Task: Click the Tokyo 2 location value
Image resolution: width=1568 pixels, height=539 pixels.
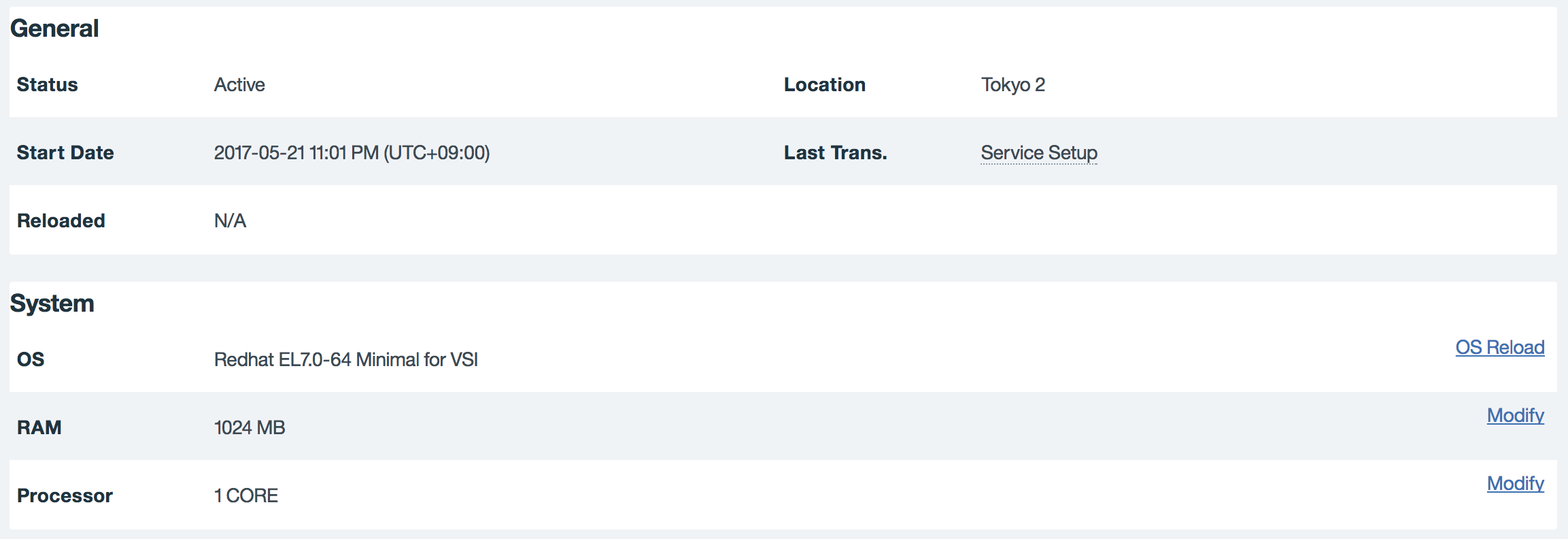Action: (x=1013, y=84)
